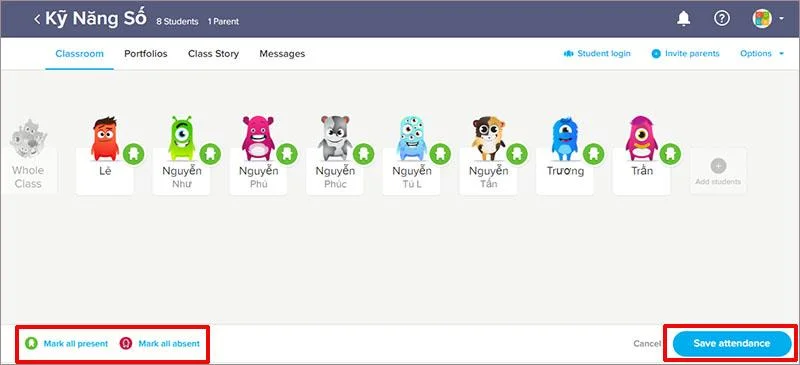Switch to the Classroom tab
Viewport: 800px width, 365px height.
point(80,54)
